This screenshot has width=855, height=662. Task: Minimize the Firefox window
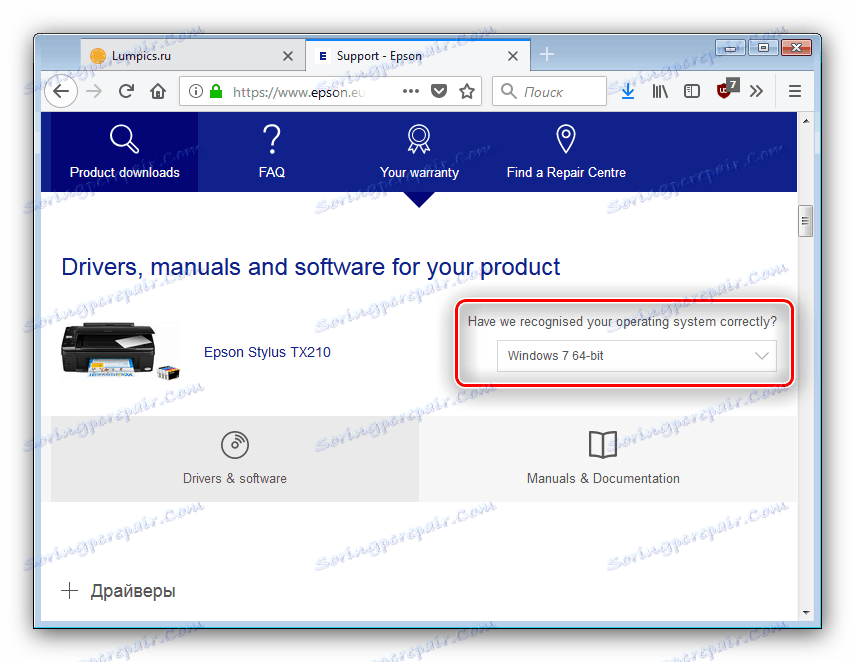click(x=731, y=48)
